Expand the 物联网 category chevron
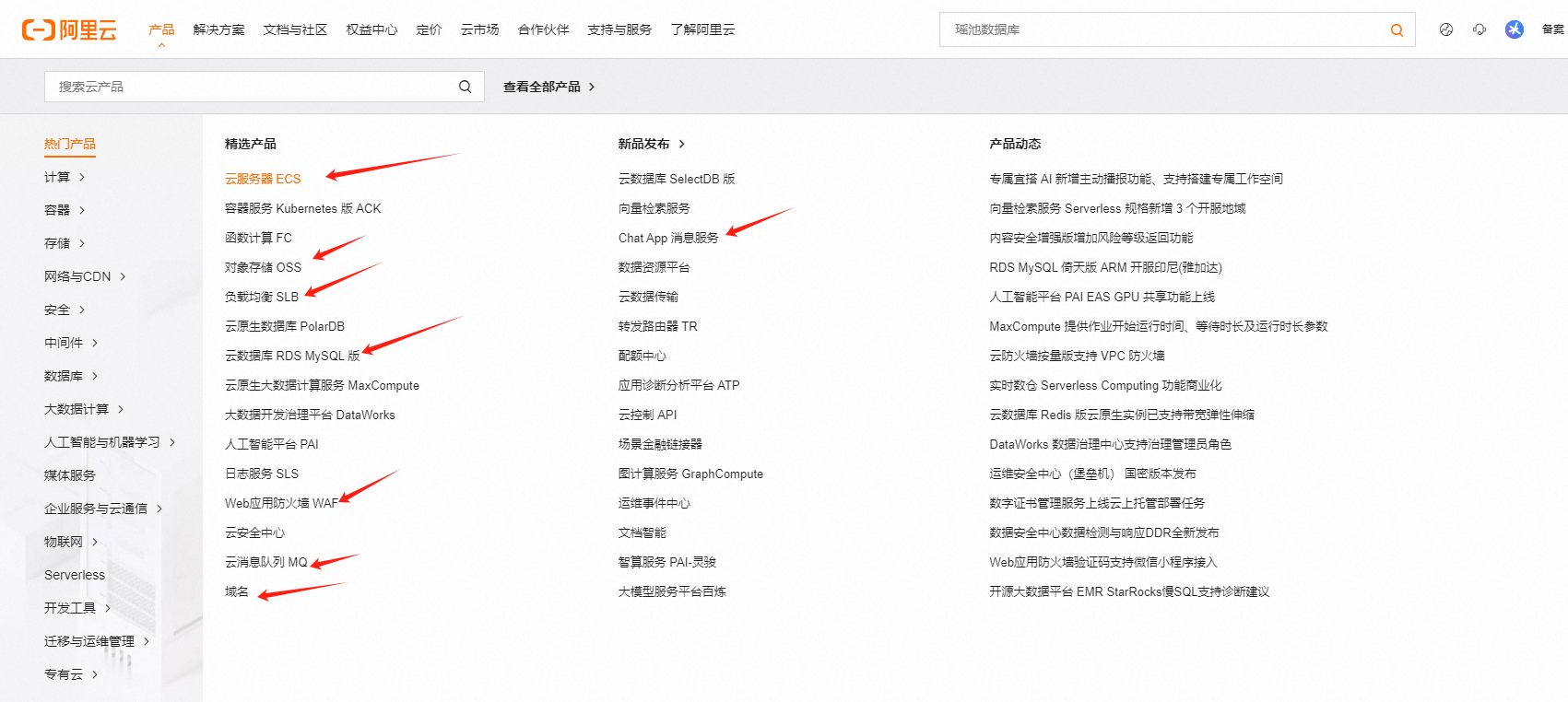The image size is (1568, 702). tap(95, 542)
